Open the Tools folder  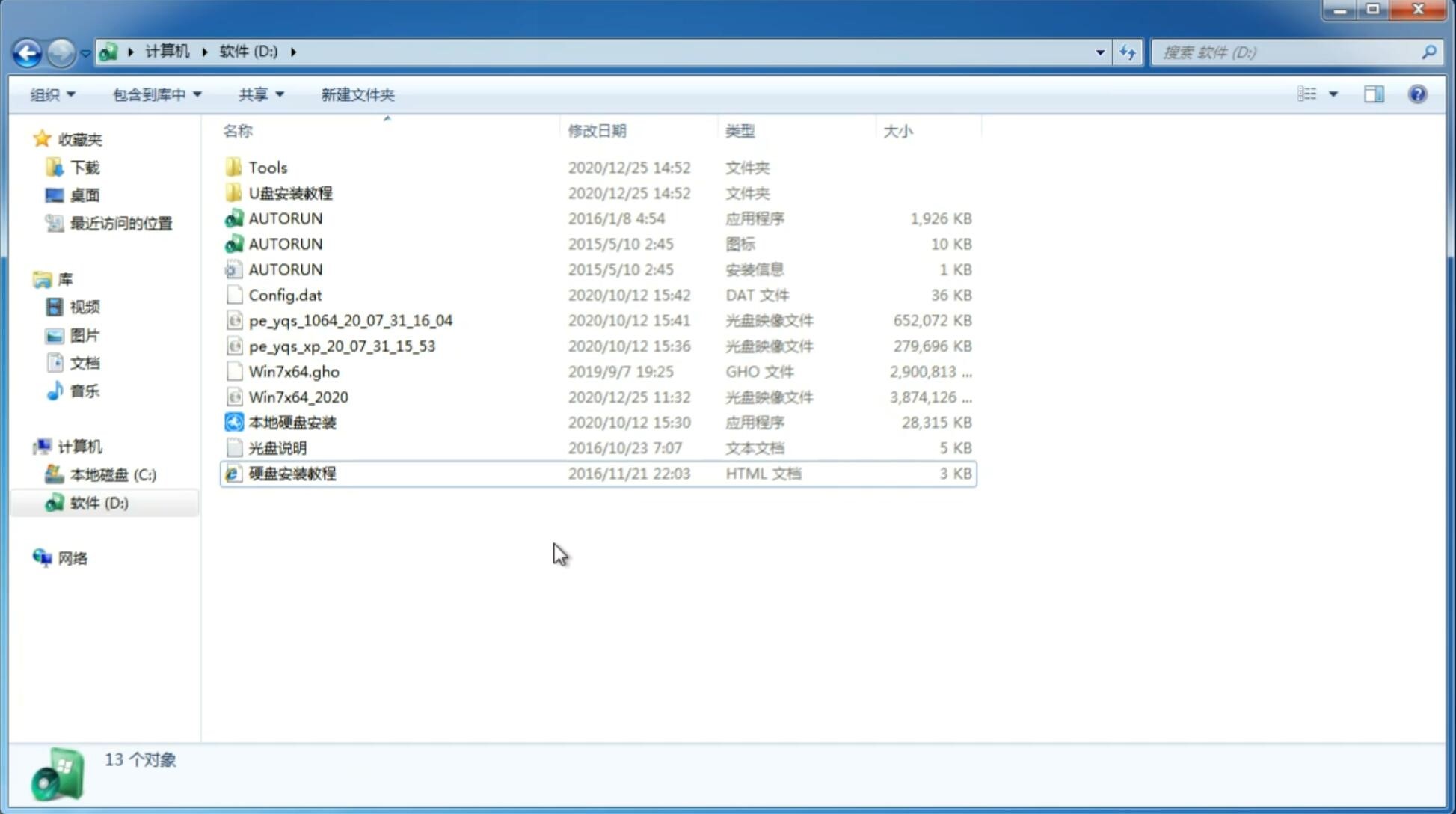tap(267, 167)
